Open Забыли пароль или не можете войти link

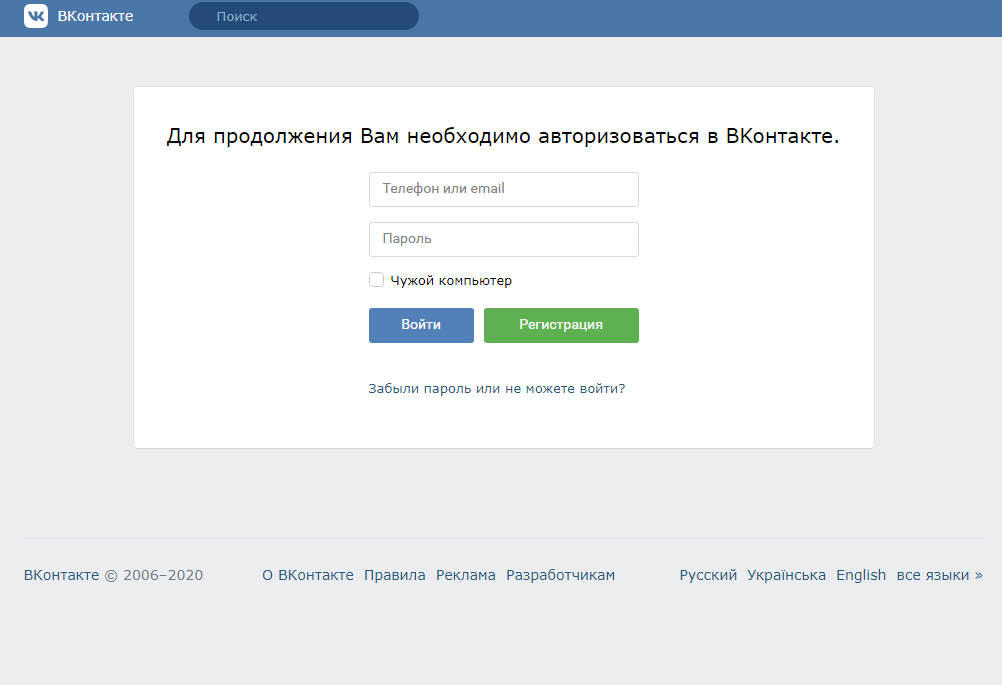pyautogui.click(x=497, y=389)
